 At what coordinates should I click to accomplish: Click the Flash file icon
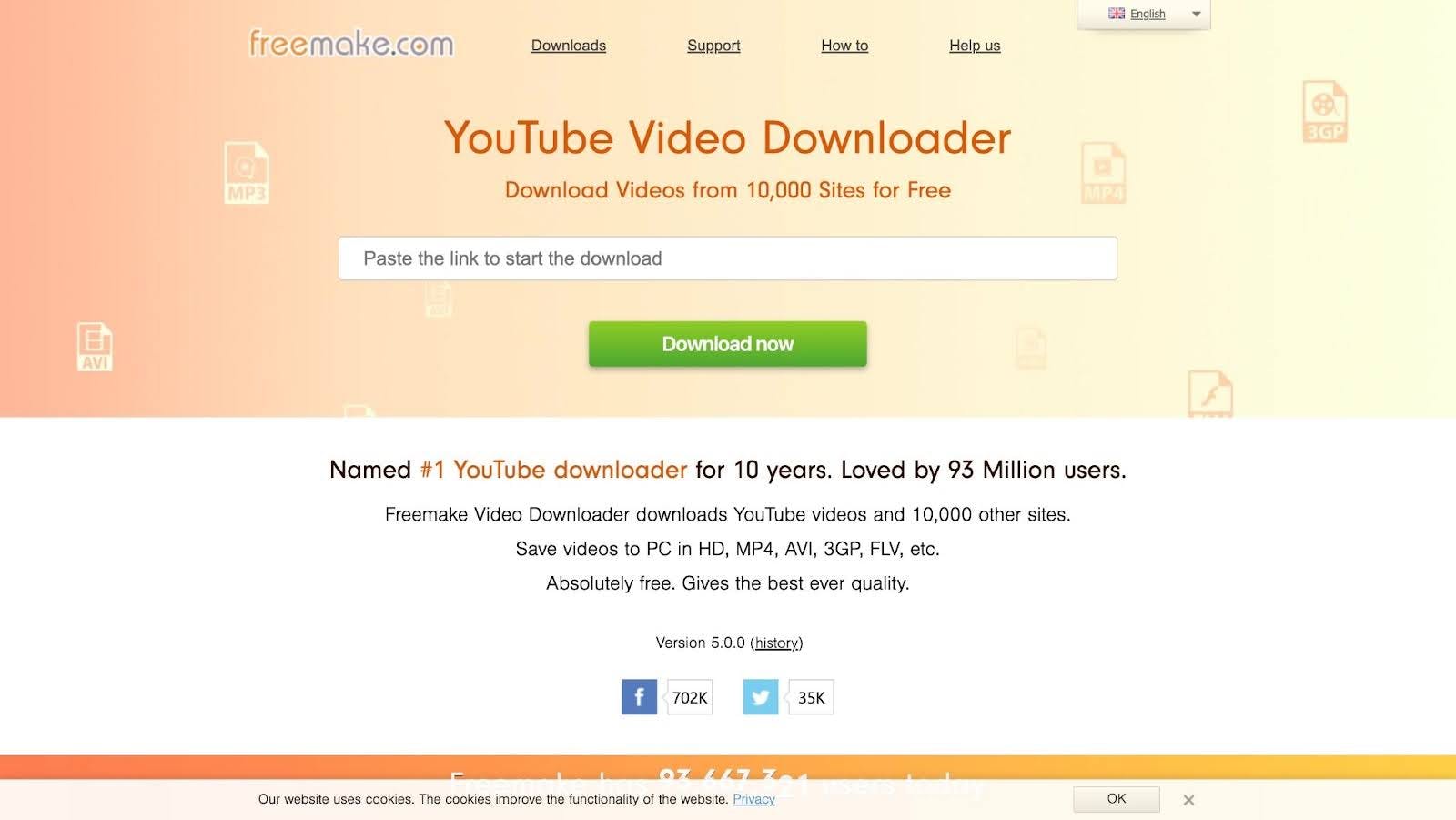pyautogui.click(x=1210, y=393)
